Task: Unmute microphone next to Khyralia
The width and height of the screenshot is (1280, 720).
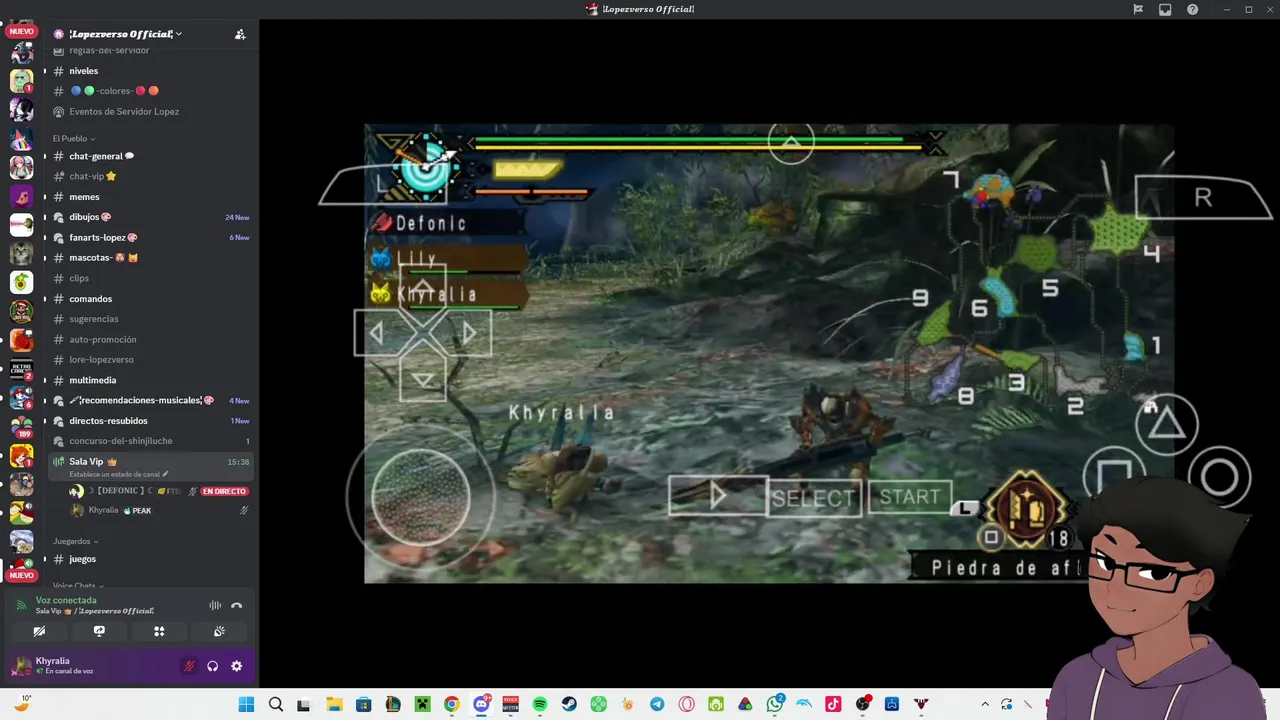Action: pyautogui.click(x=189, y=666)
